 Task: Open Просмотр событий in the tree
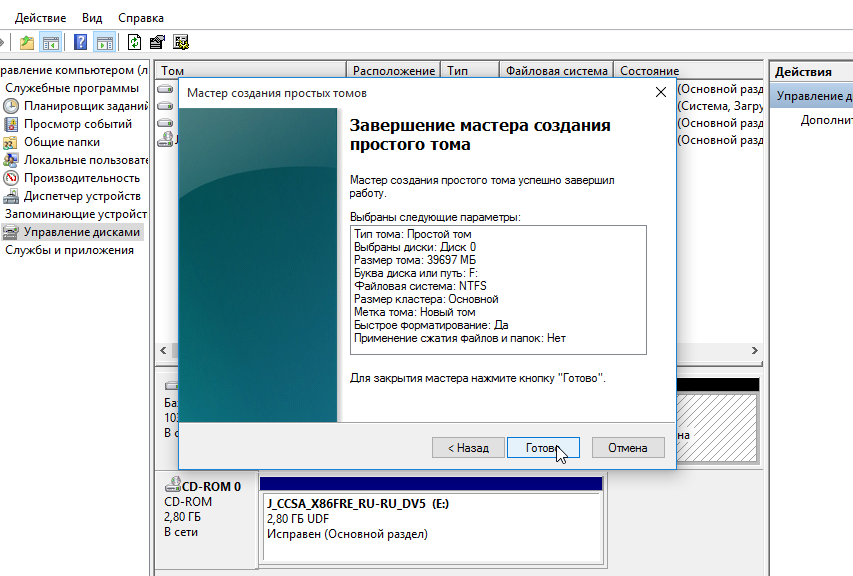(78, 124)
